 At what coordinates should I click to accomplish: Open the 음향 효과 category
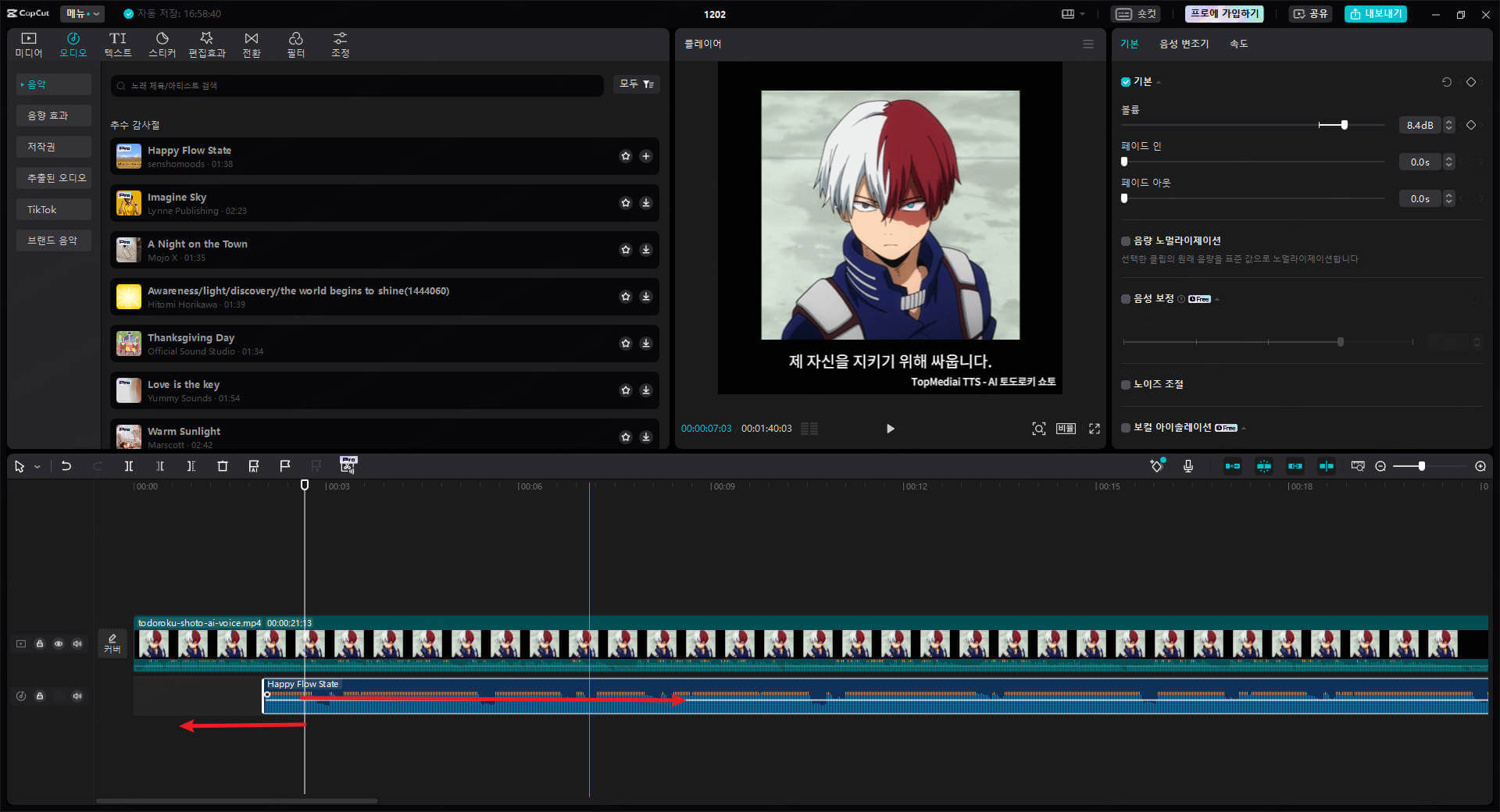point(53,116)
